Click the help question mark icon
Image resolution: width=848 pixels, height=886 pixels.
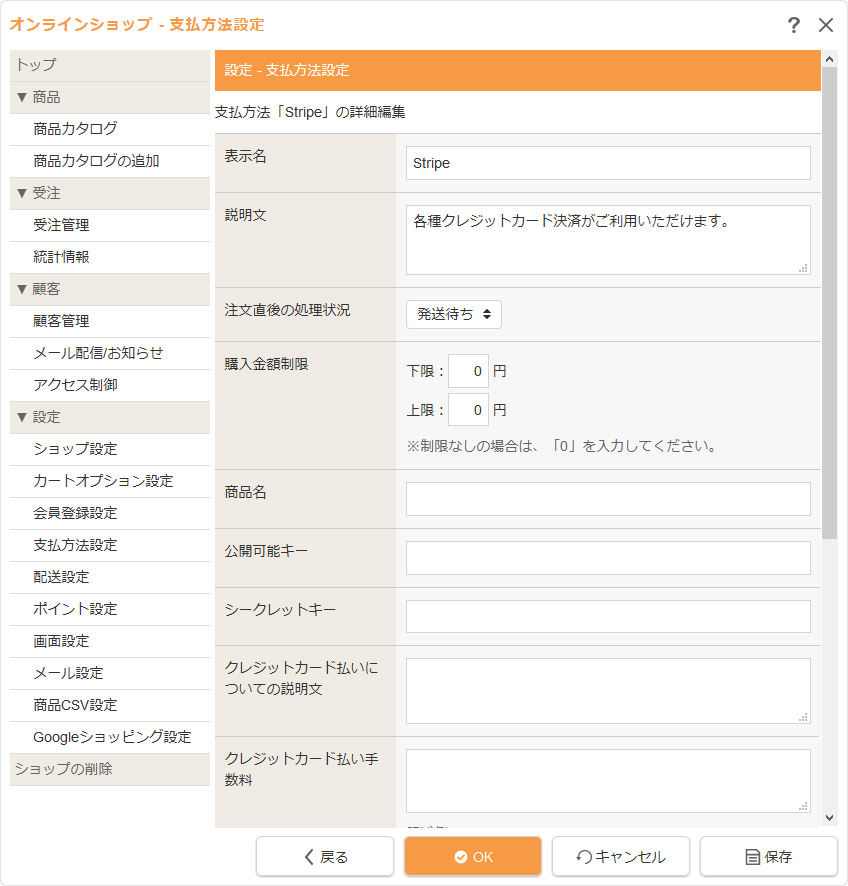click(794, 25)
